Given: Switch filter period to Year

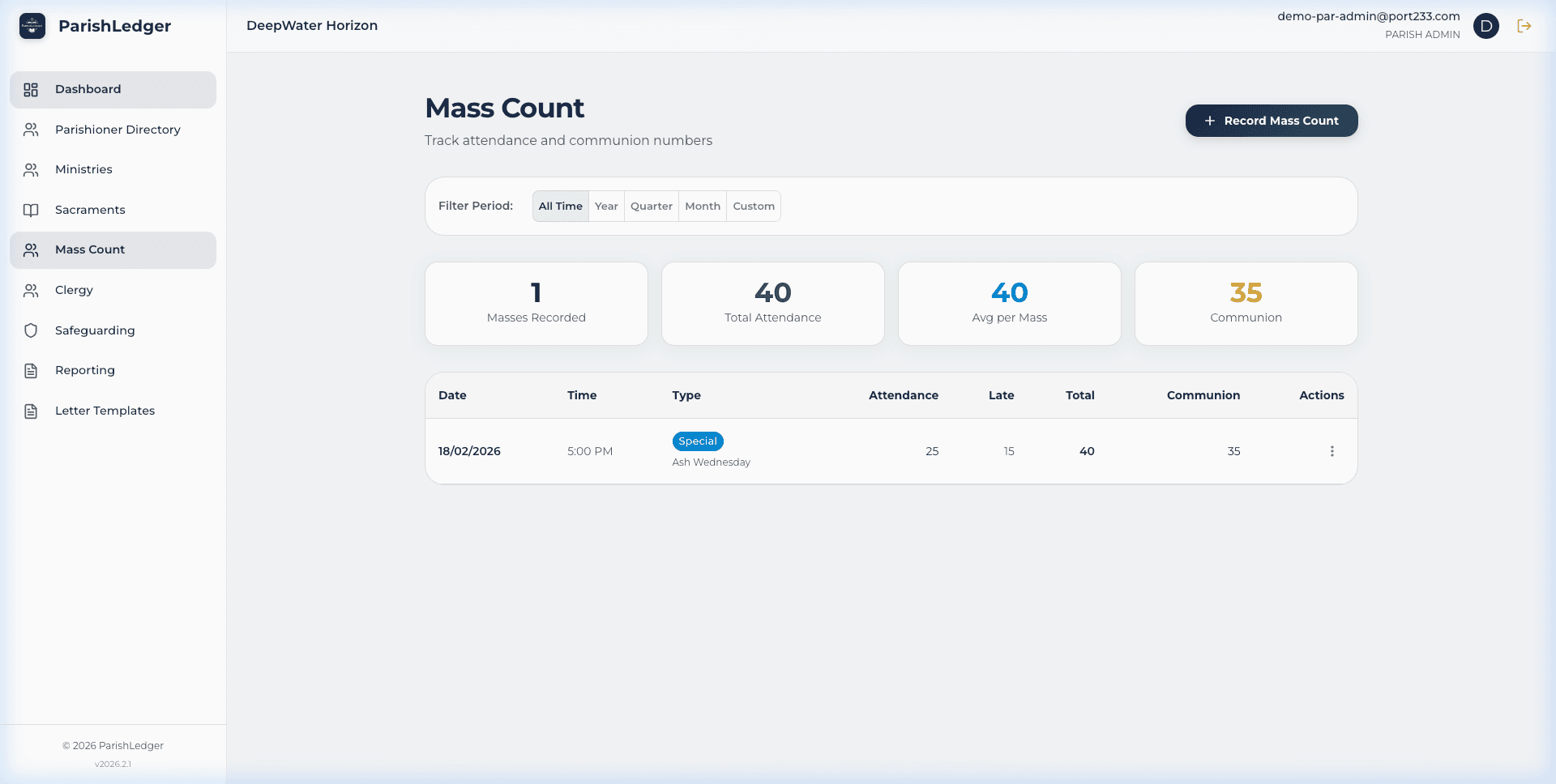Looking at the screenshot, I should (606, 206).
